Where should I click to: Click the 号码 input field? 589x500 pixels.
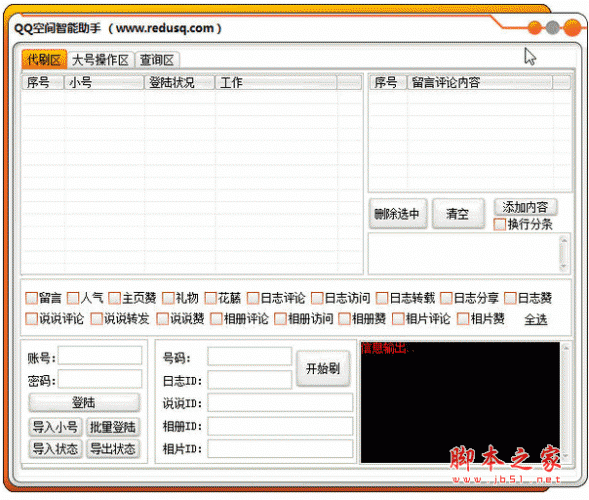(249, 357)
